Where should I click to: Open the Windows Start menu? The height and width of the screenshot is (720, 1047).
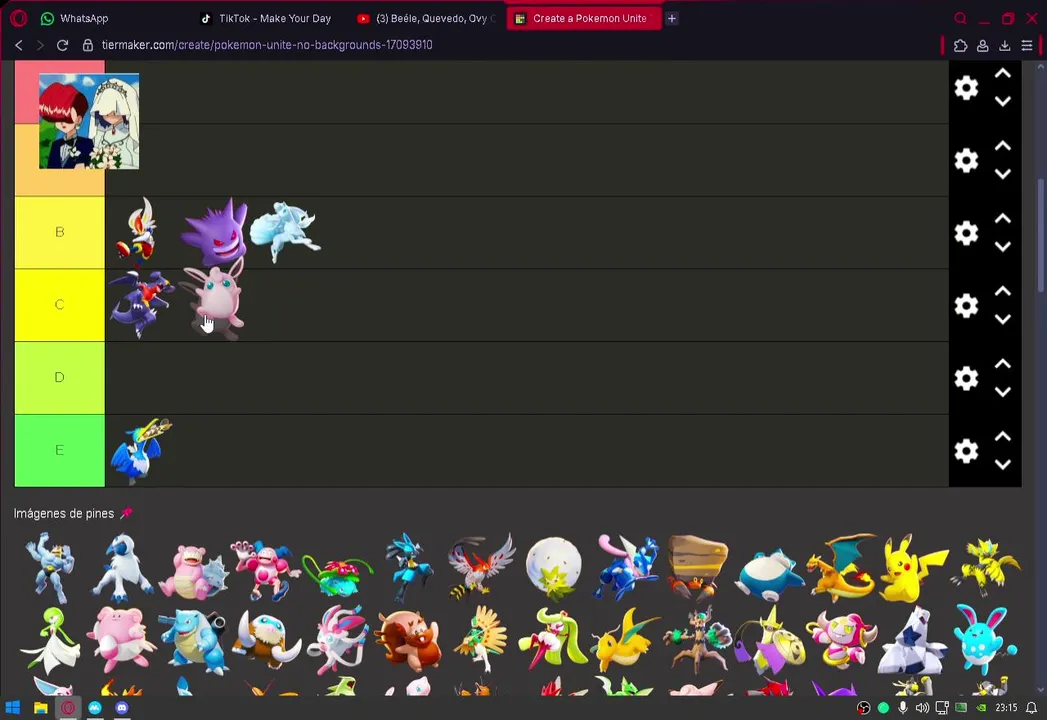pyautogui.click(x=12, y=708)
